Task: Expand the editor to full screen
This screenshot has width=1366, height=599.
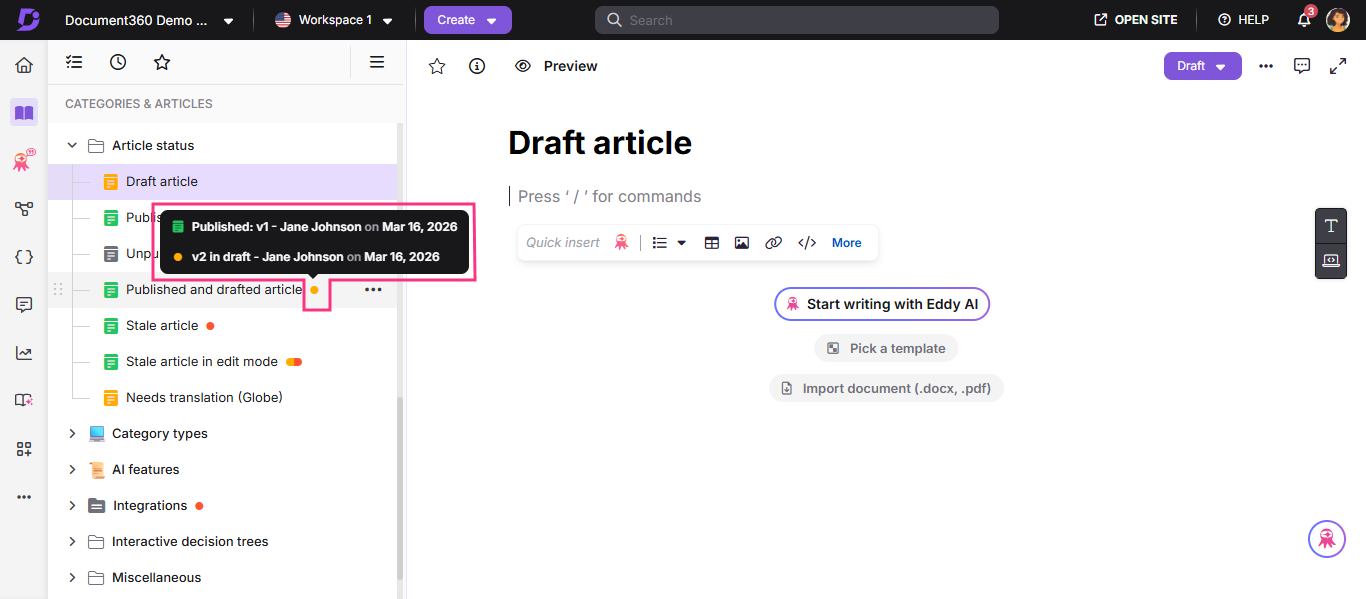Action: (1338, 65)
